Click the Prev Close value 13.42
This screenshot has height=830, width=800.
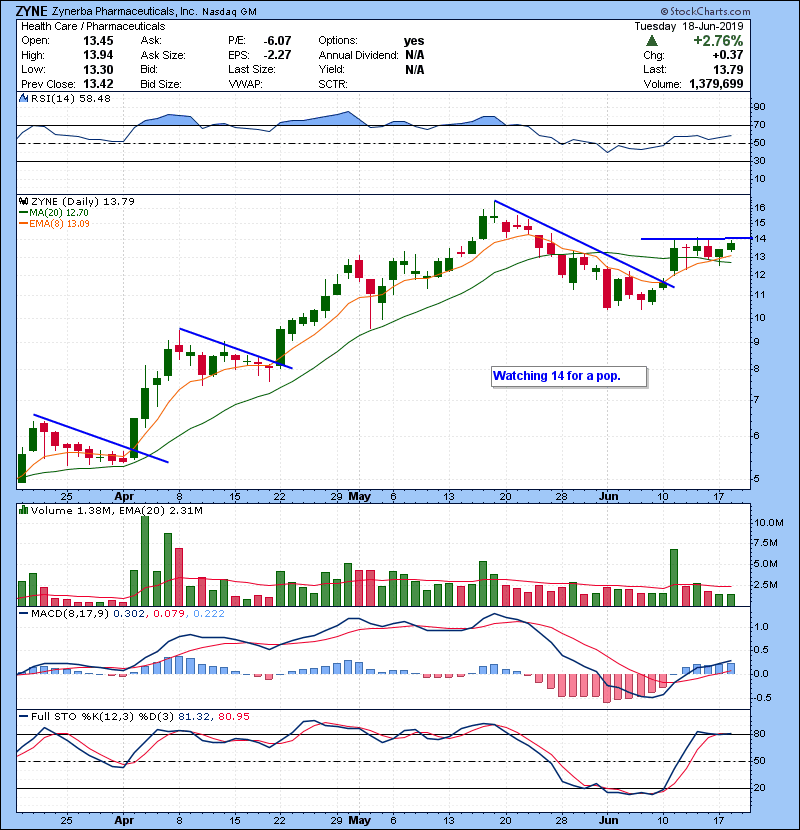(x=98, y=84)
